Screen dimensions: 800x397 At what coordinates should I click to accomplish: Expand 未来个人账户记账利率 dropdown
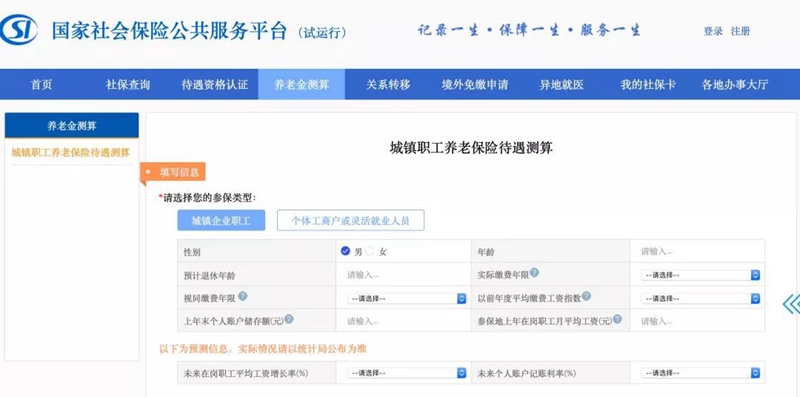[701, 373]
